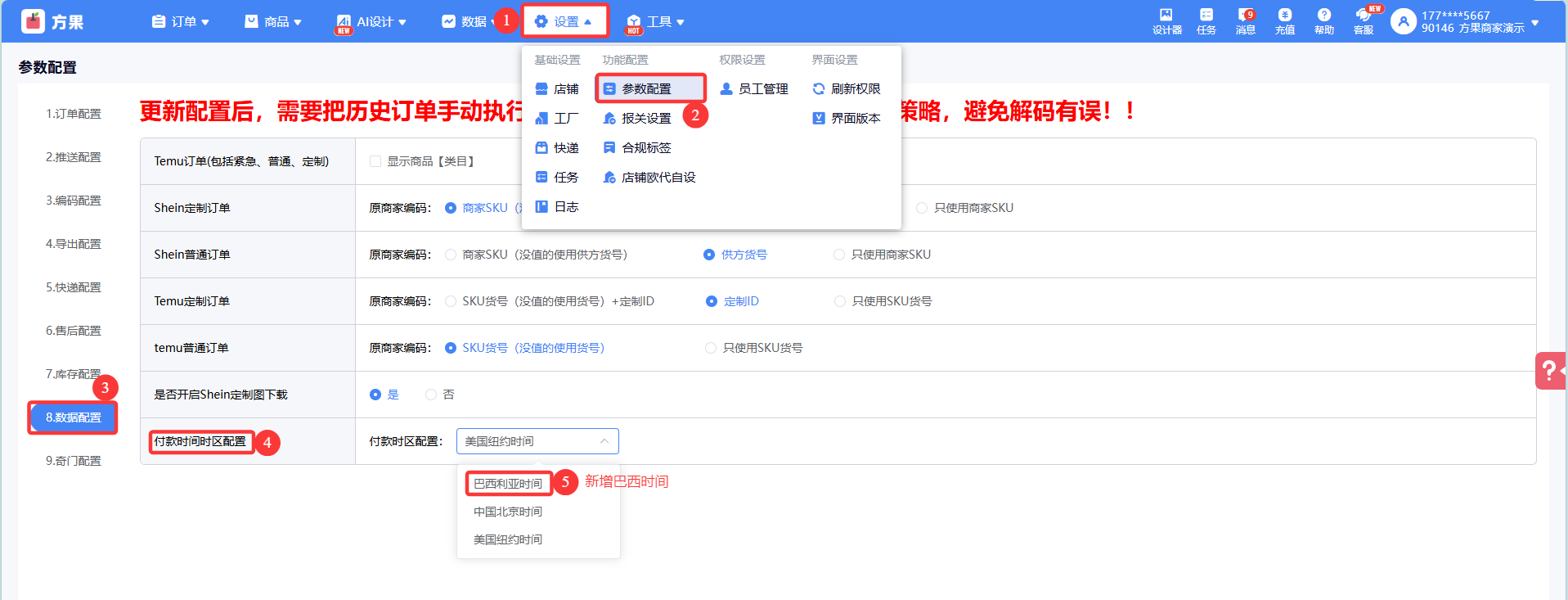Screen dimensions: 1568x600
Task: Choose 参数配置 from settings menu
Action: 645,88
